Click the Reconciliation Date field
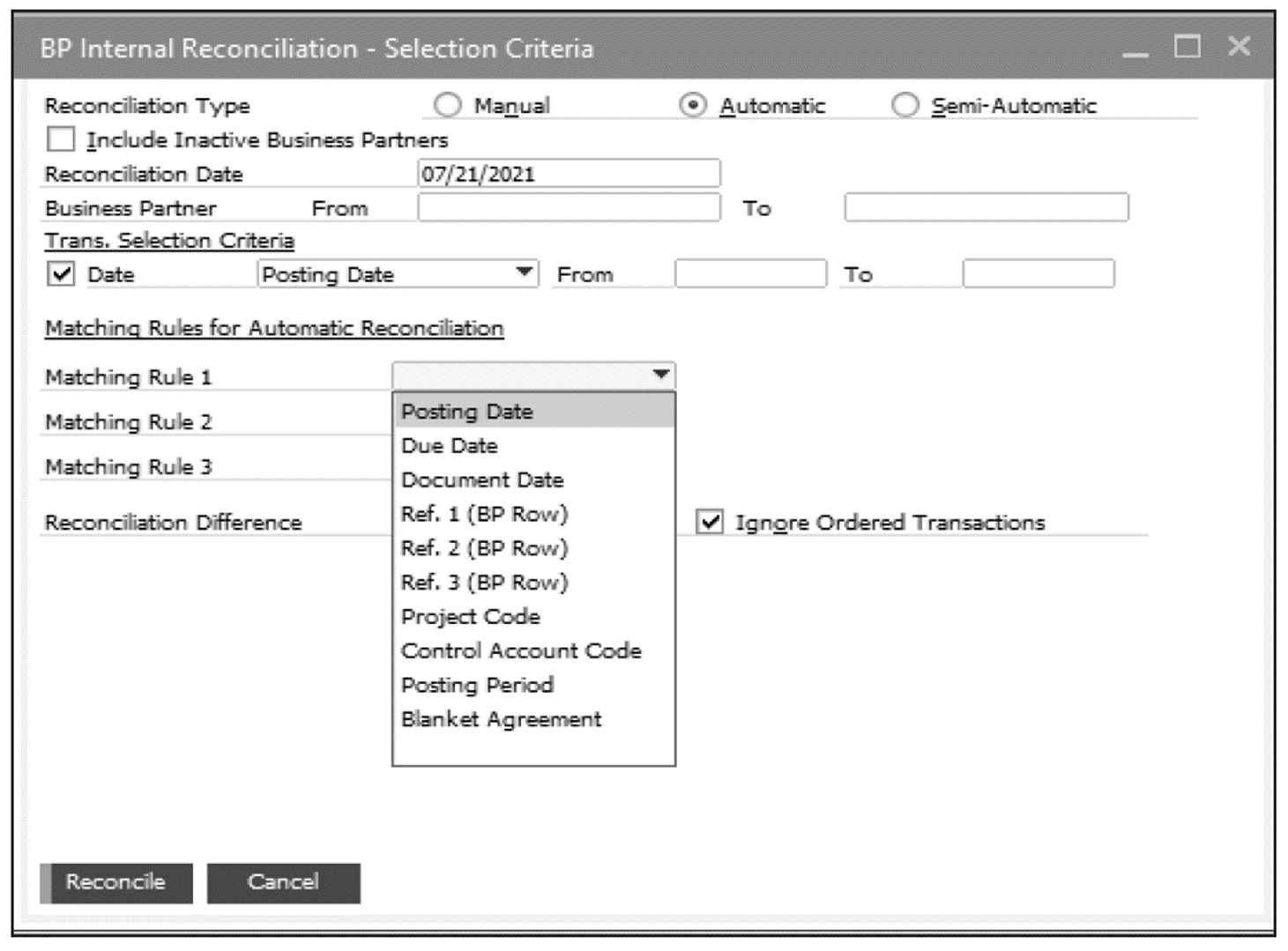This screenshot has width=1288, height=951. pyautogui.click(x=569, y=174)
